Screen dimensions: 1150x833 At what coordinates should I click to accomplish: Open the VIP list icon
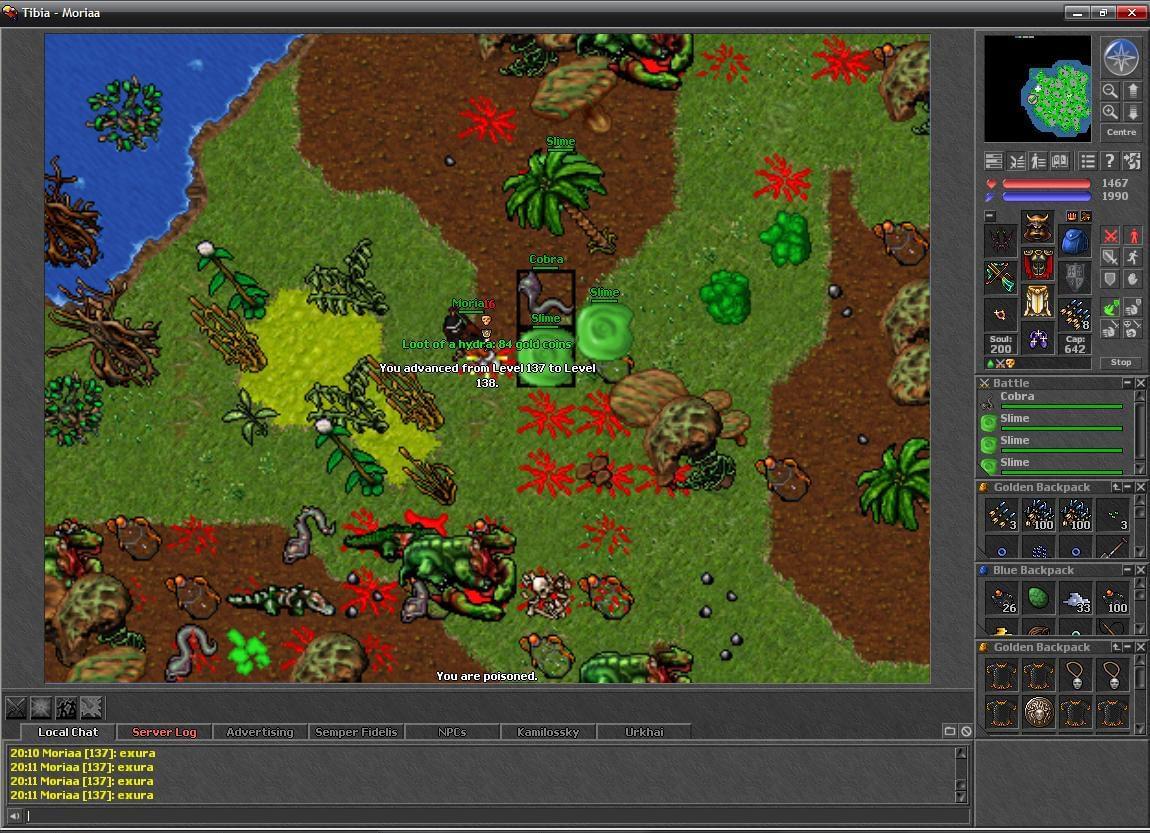tap(1039, 161)
